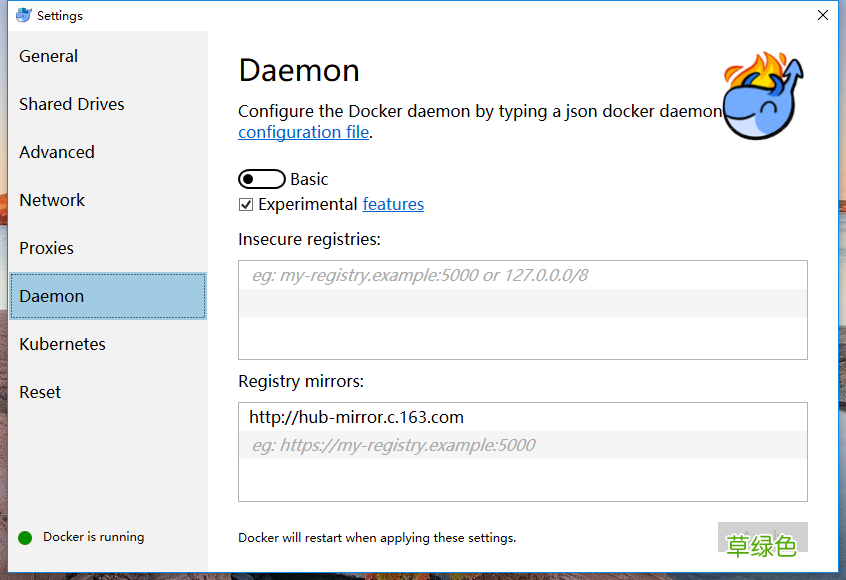The image size is (846, 580).
Task: Enable Experimental mode via its checkbox
Action: click(x=244, y=204)
